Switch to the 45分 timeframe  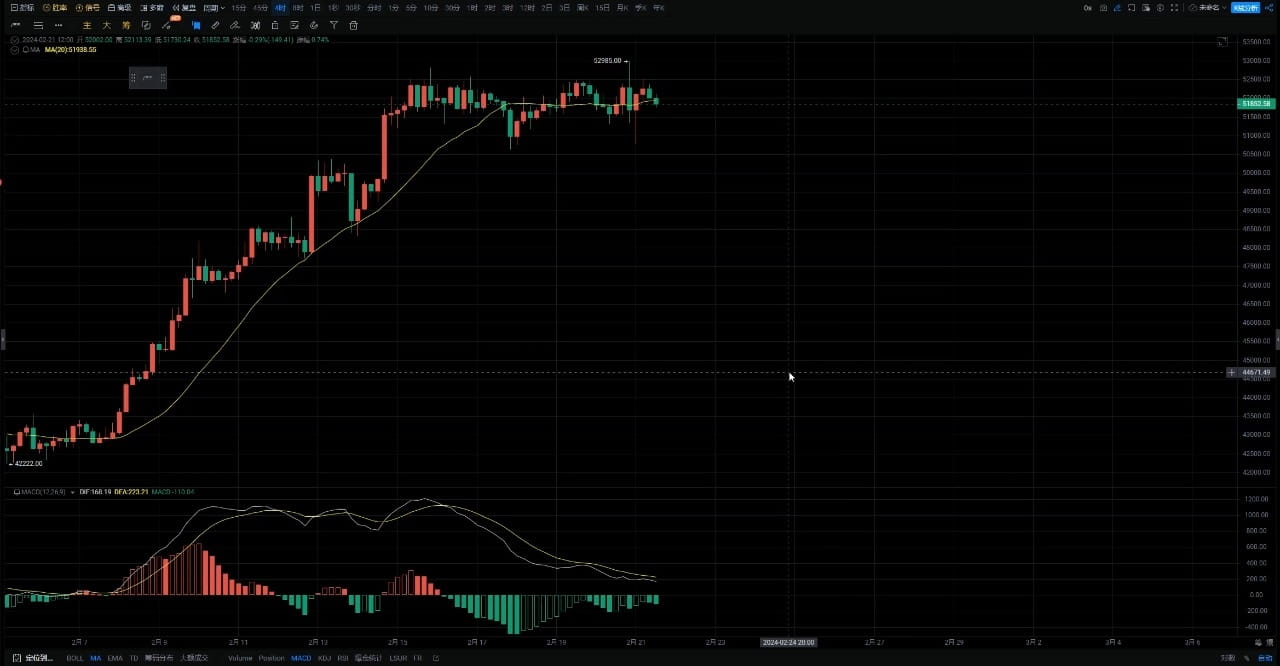tap(261, 8)
